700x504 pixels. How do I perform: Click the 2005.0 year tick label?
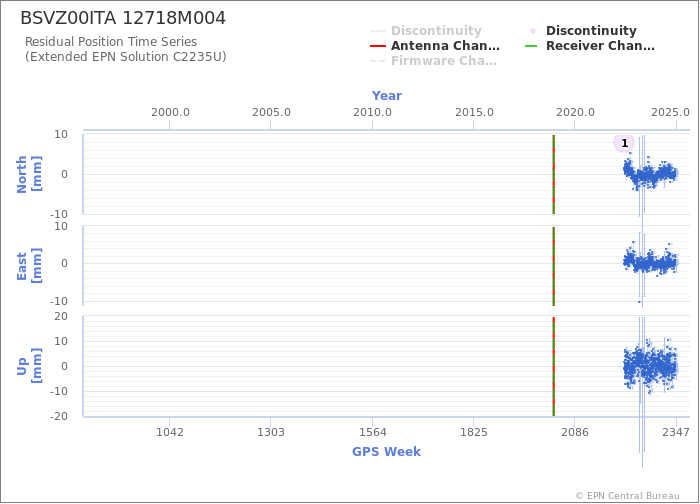pyautogui.click(x=271, y=112)
